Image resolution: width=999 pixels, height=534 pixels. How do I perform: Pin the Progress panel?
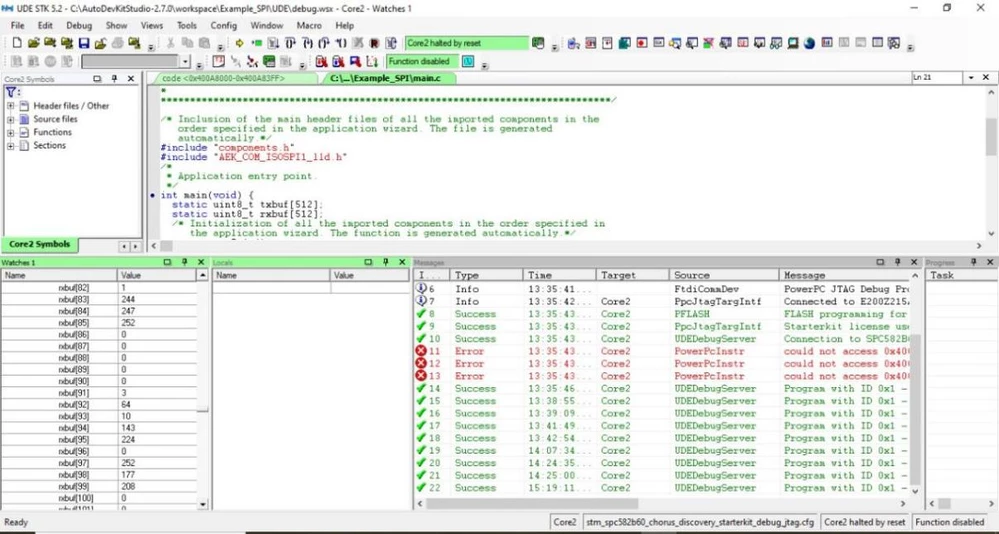click(974, 262)
